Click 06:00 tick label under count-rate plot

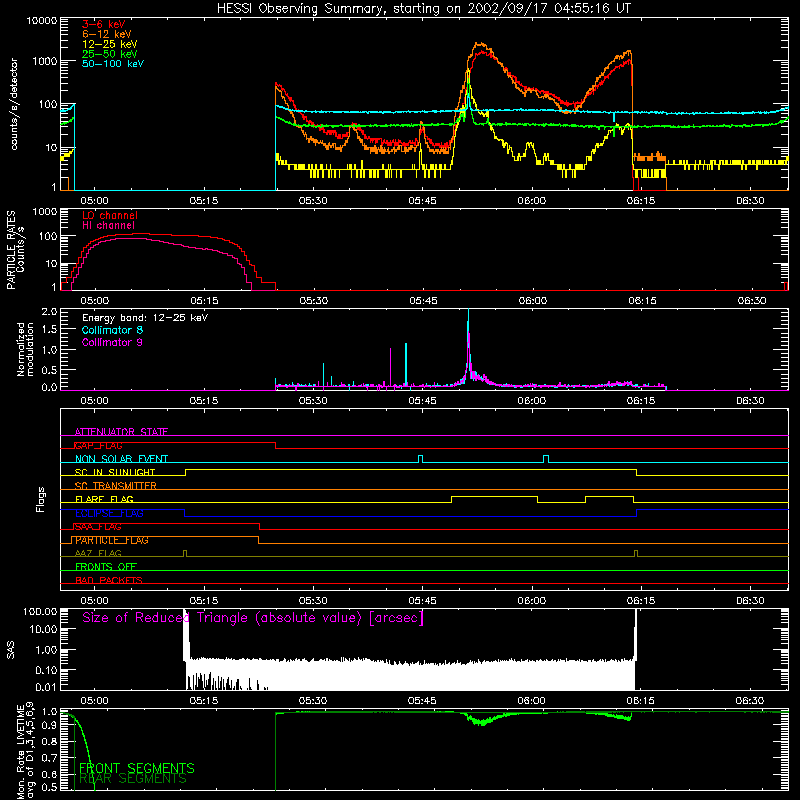click(532, 201)
